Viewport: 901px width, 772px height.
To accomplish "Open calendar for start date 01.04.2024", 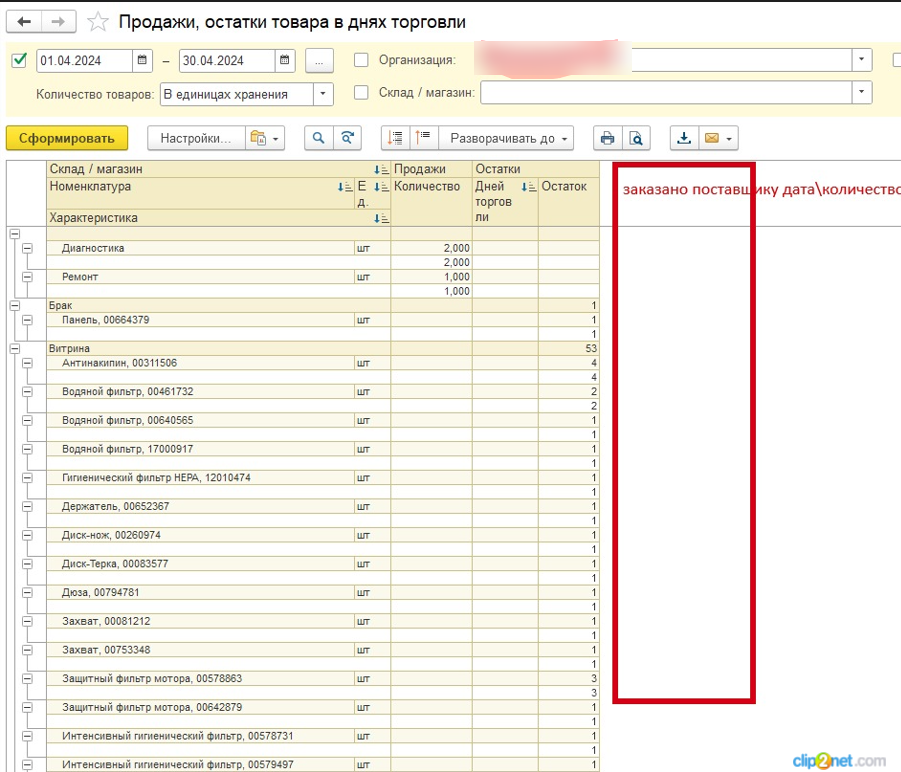I will tap(143, 60).
